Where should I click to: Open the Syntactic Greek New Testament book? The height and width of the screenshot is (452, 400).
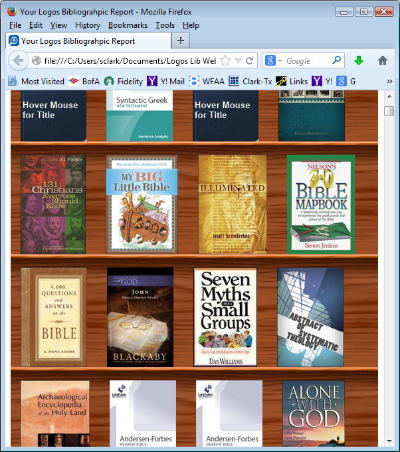[x=139, y=116]
